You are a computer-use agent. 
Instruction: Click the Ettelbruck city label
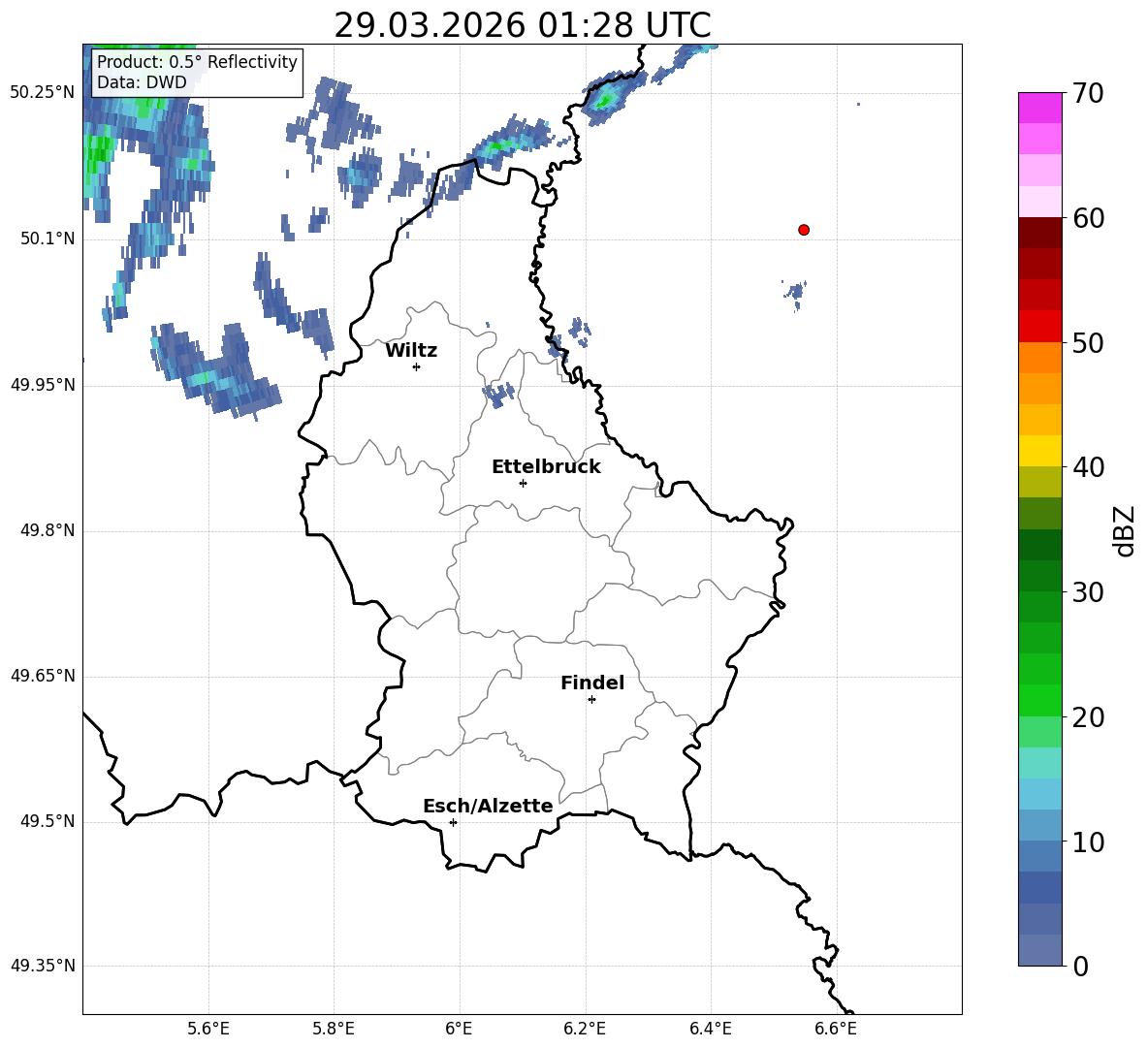tap(546, 467)
